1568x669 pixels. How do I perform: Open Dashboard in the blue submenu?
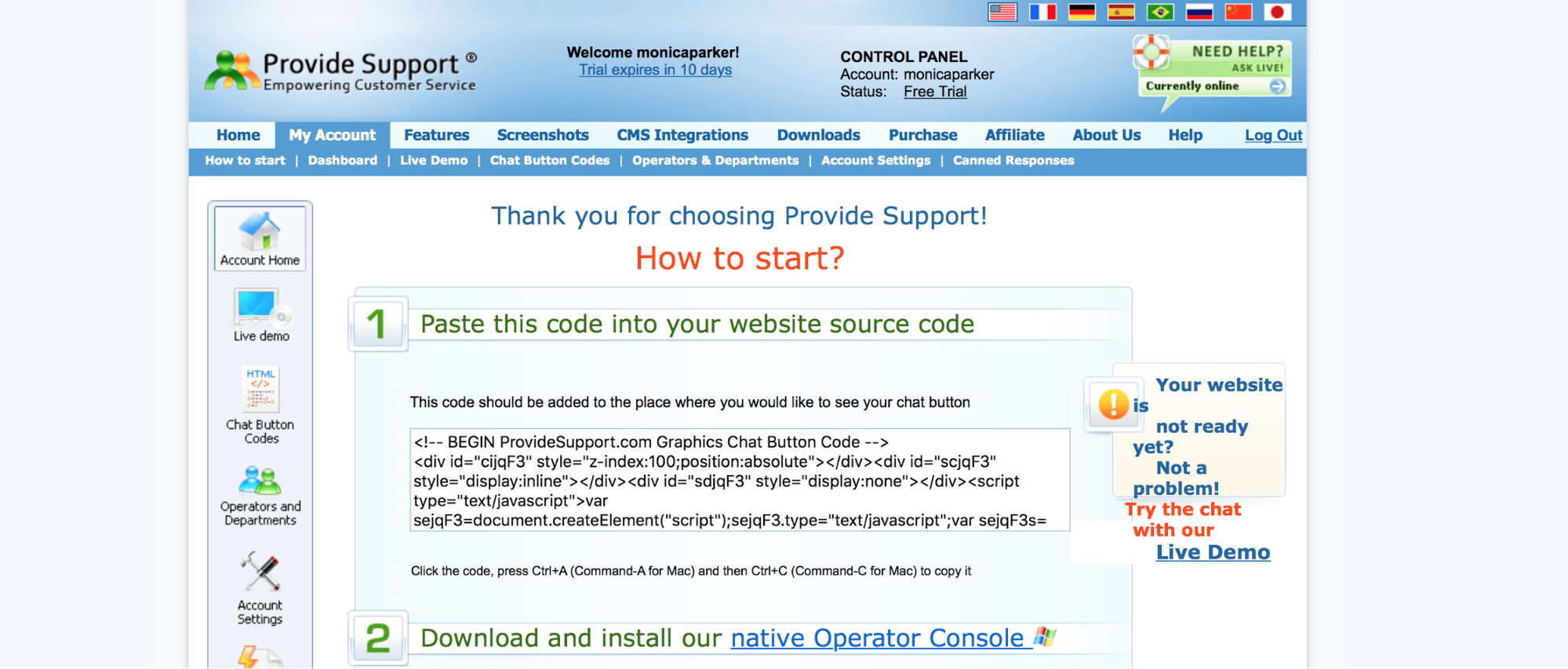click(343, 160)
